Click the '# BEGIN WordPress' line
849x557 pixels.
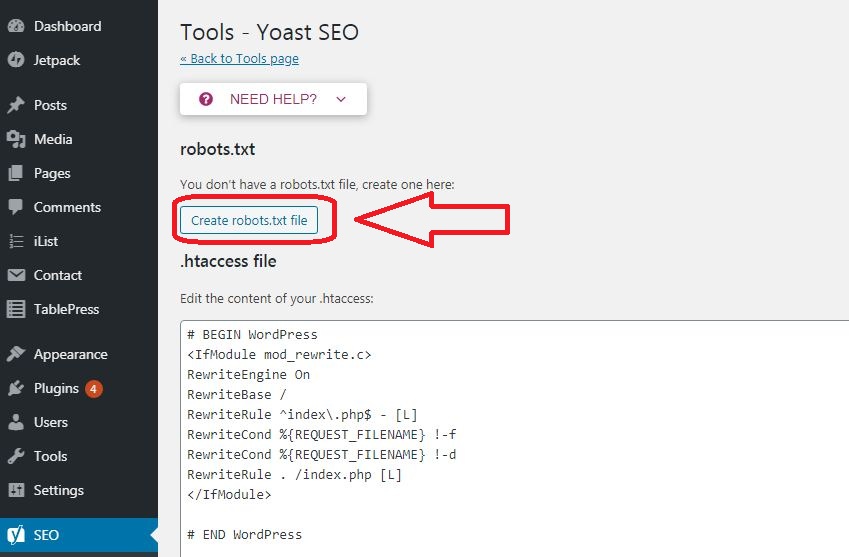coord(252,335)
